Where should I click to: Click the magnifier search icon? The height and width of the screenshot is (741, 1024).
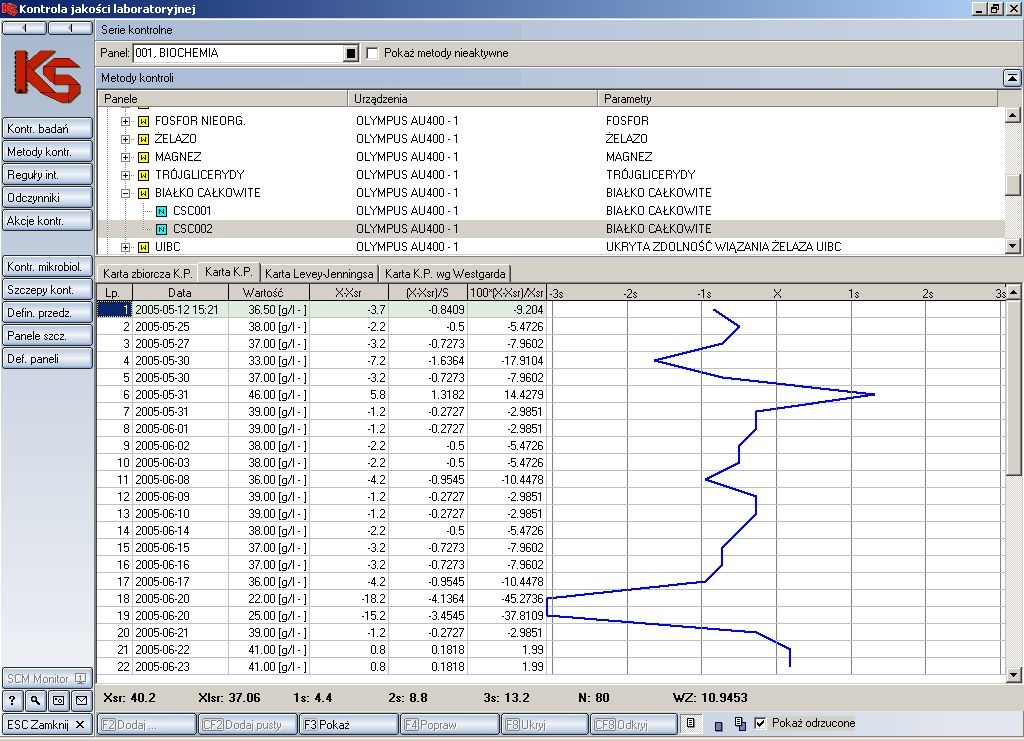click(36, 701)
